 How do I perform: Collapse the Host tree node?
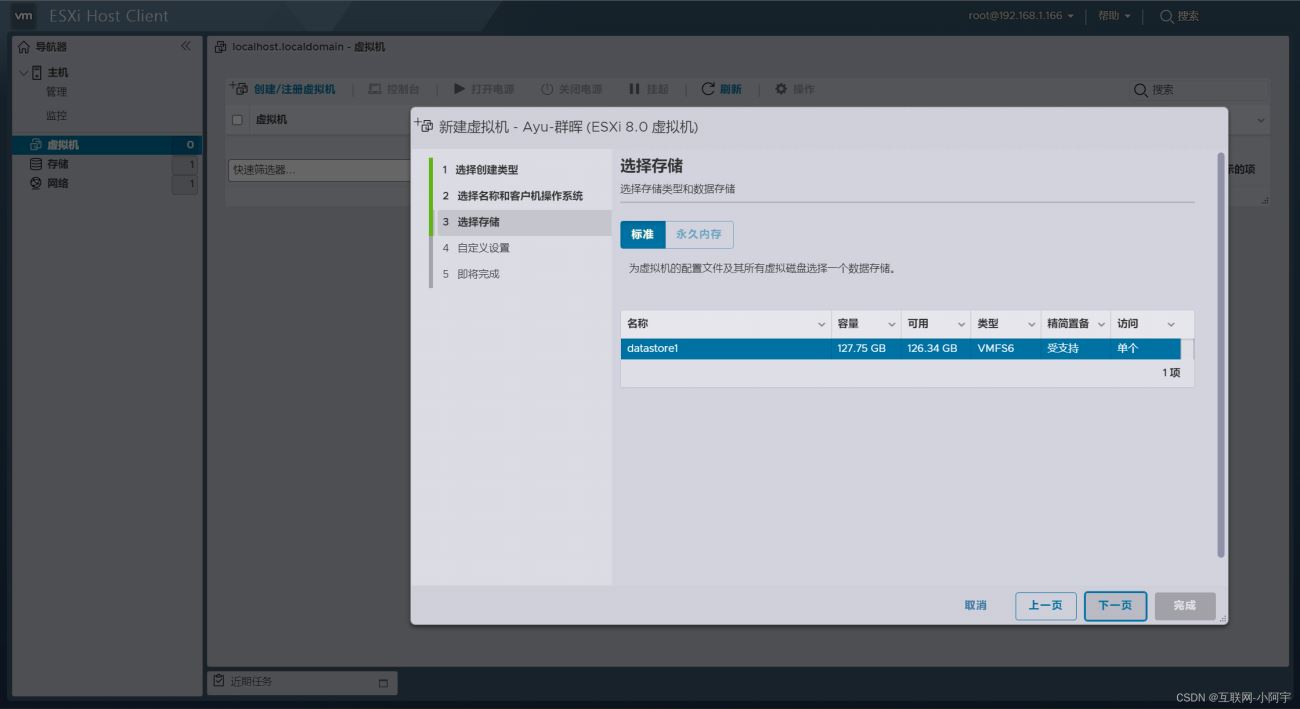24,73
